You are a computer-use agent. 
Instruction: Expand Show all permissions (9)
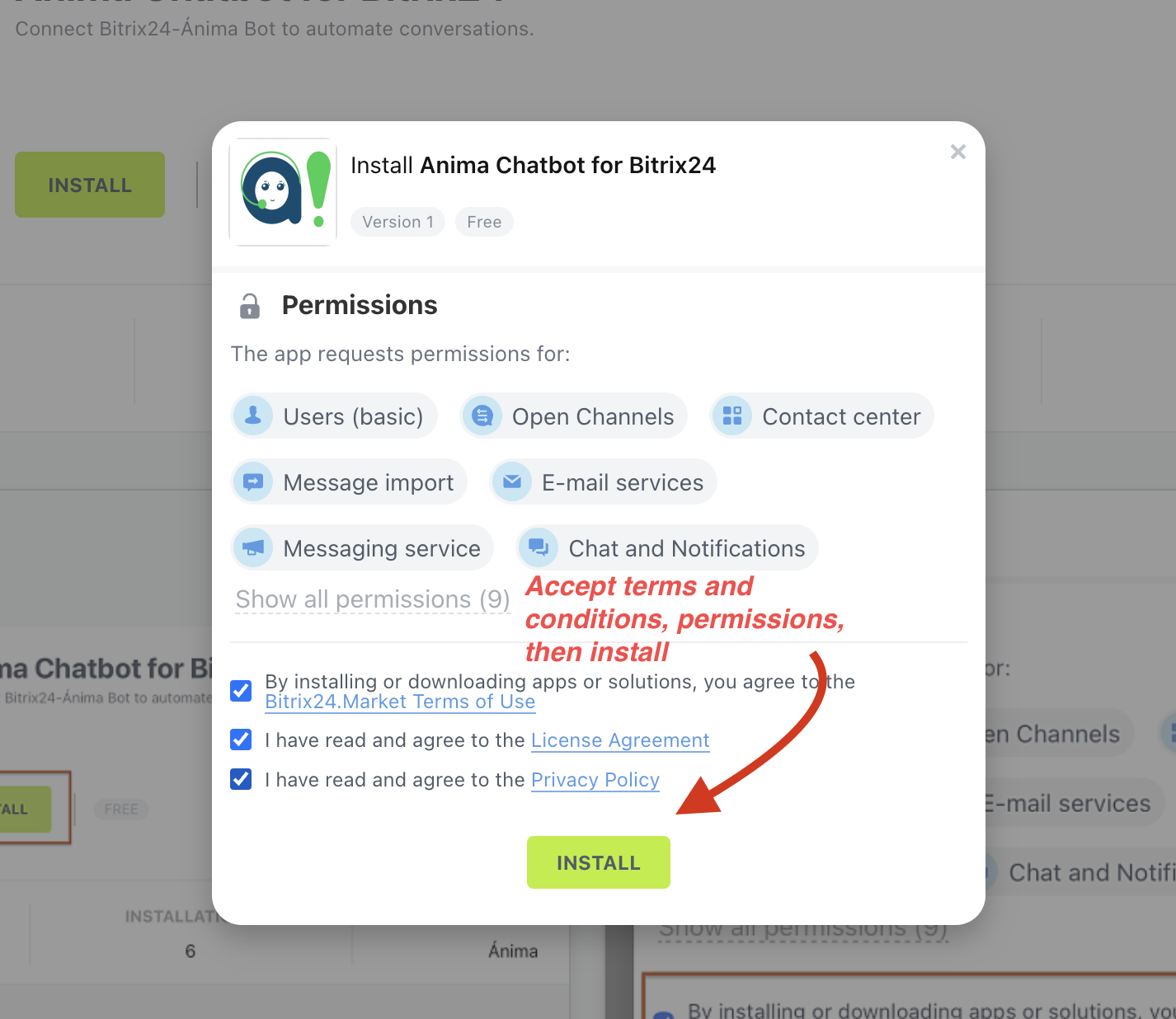(x=373, y=599)
